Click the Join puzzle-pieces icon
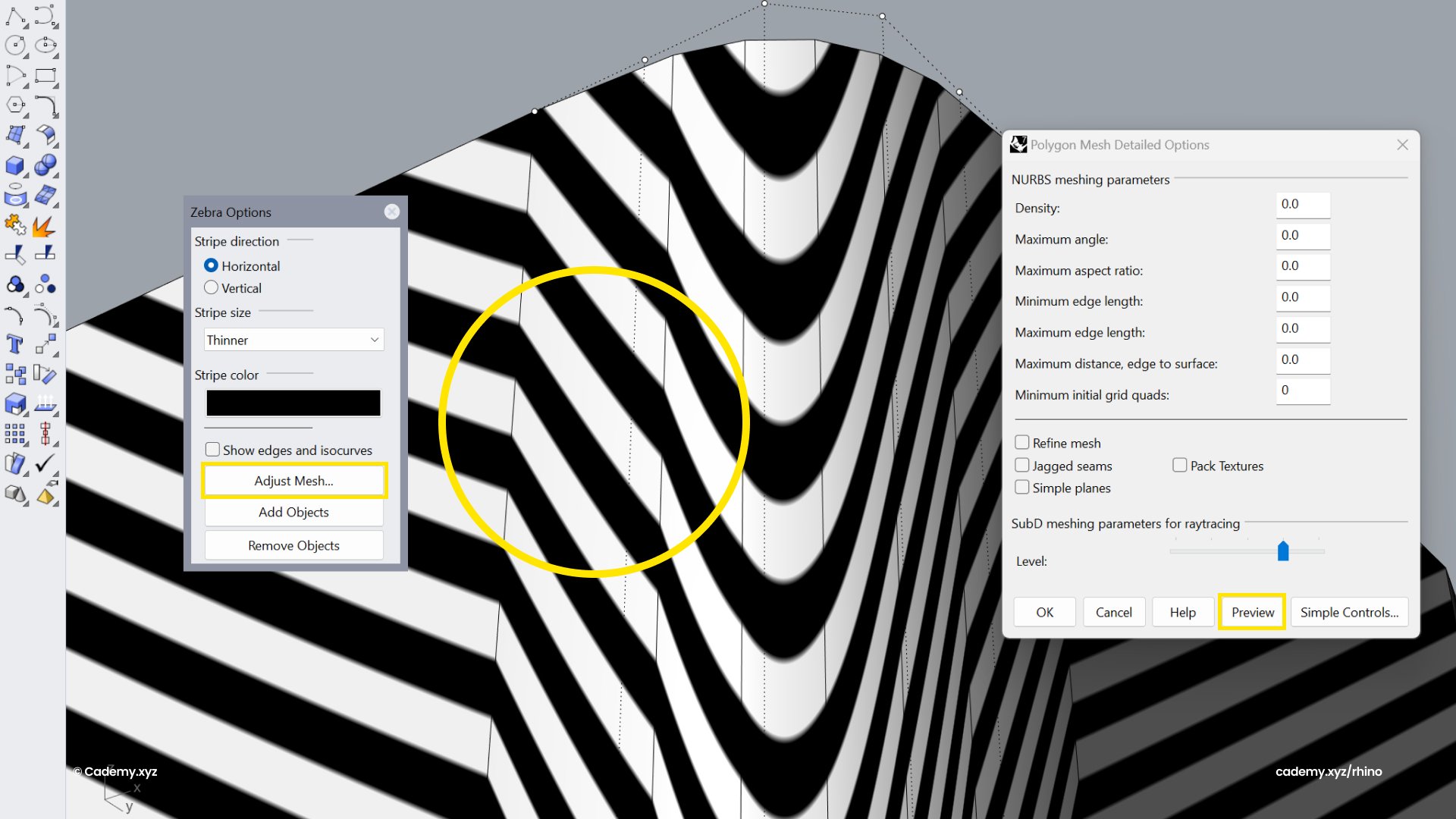The image size is (1456, 819). click(15, 225)
